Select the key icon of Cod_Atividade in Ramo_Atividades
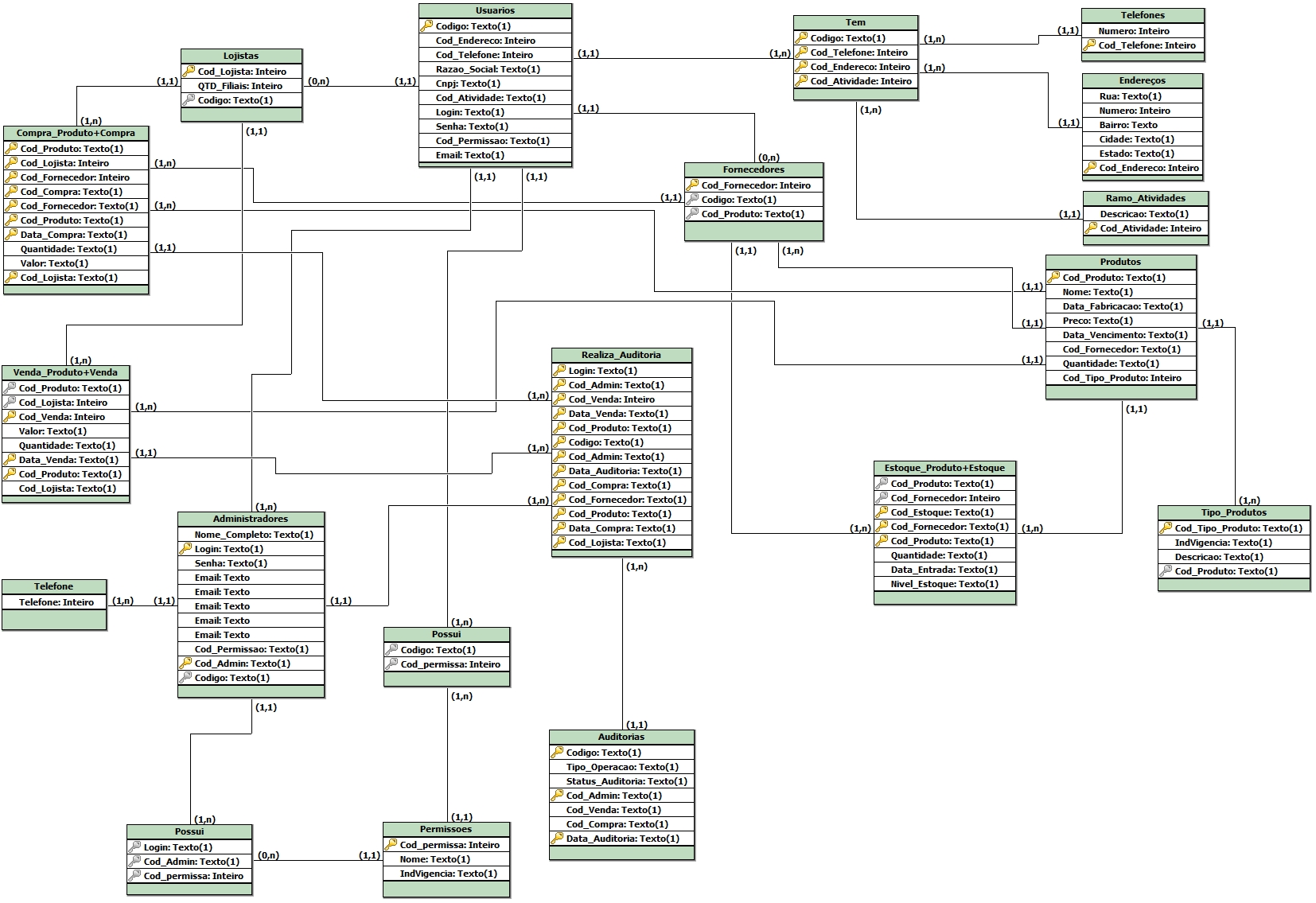This screenshot has height=903, width=1316. coord(1091,228)
